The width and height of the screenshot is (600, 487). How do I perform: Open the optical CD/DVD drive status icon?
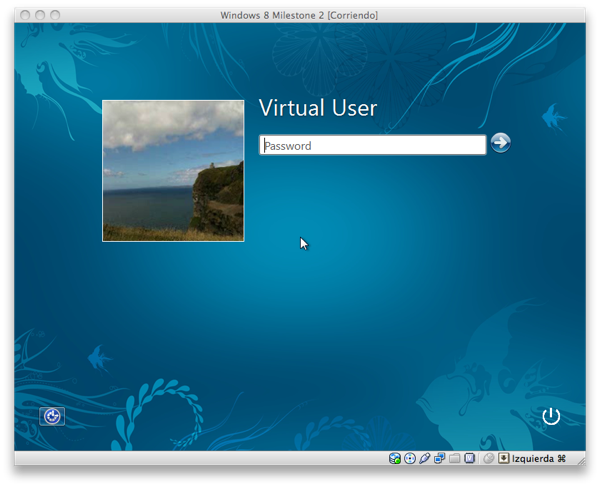coord(410,458)
